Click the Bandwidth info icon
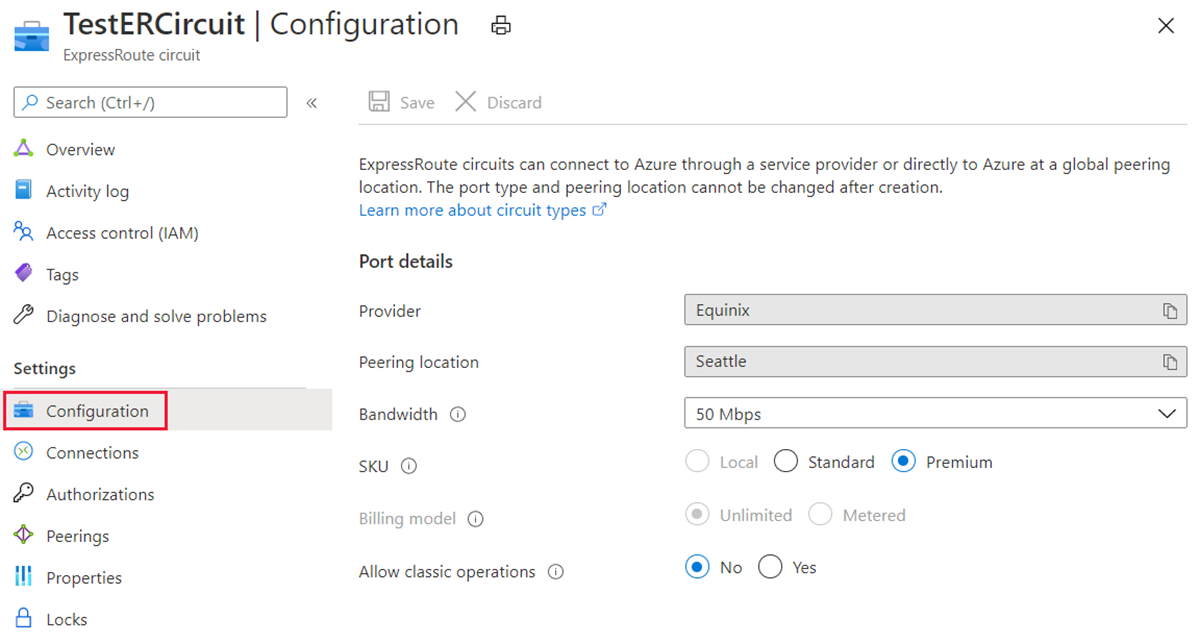The image size is (1200, 643). [458, 414]
